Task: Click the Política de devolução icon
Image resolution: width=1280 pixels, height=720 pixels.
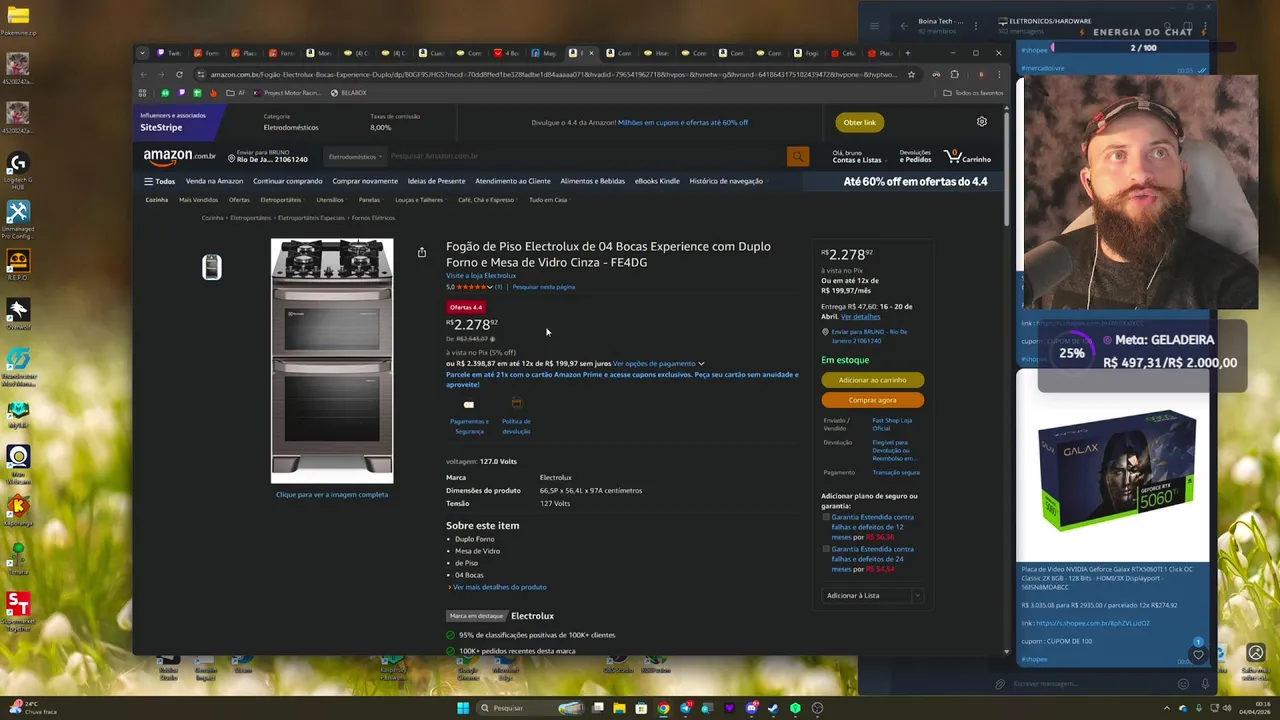Action: [x=516, y=404]
